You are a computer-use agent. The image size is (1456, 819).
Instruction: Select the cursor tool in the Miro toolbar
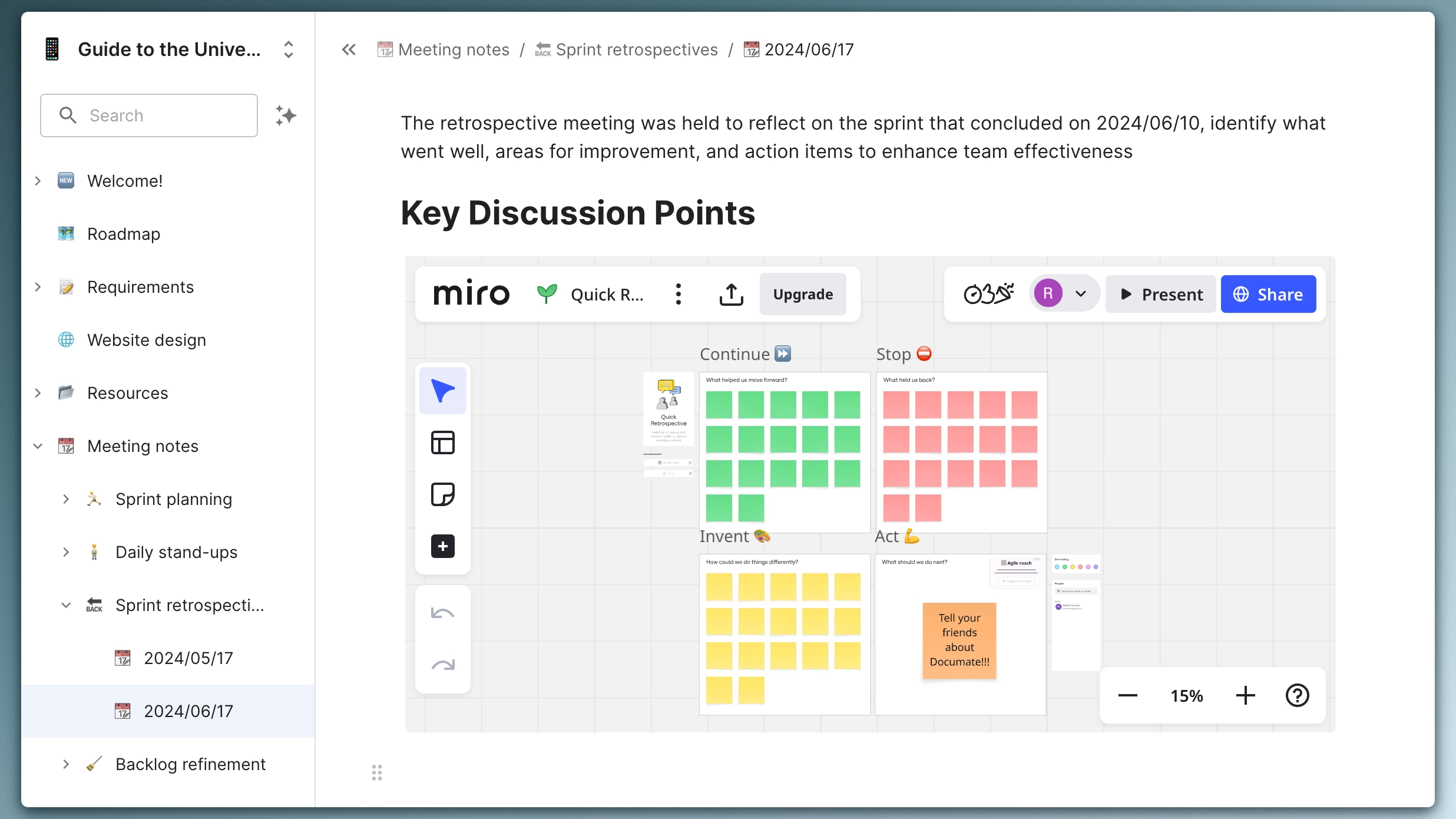point(442,389)
